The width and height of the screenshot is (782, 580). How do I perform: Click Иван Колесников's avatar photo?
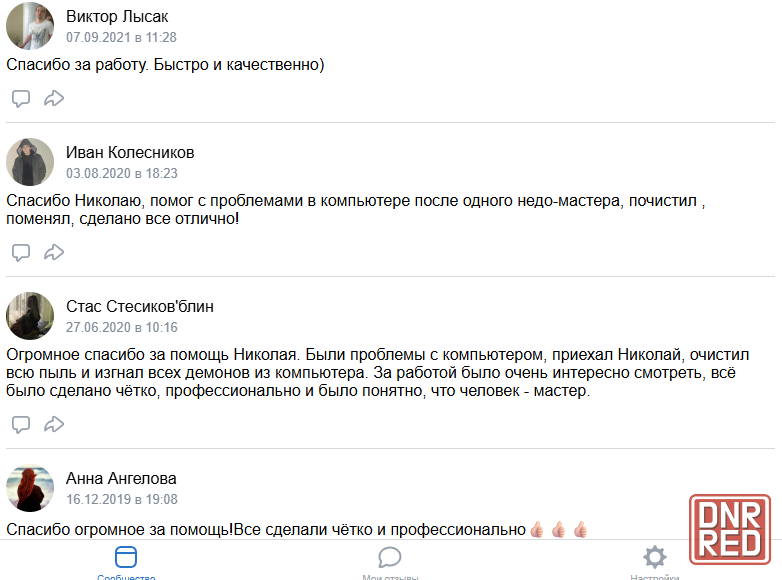pos(30,162)
